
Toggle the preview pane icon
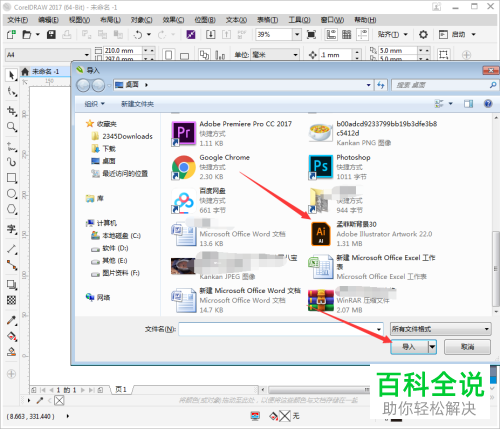click(x=468, y=104)
